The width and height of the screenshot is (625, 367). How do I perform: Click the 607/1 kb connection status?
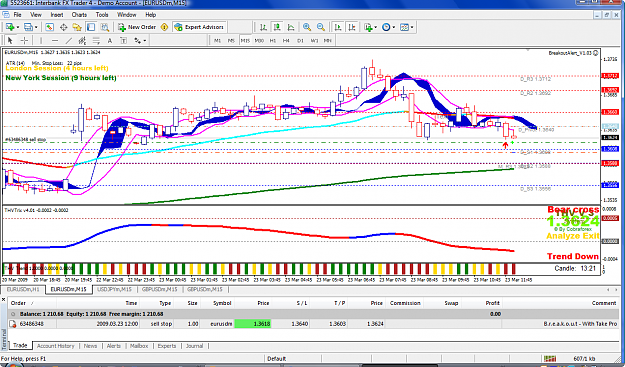584,359
